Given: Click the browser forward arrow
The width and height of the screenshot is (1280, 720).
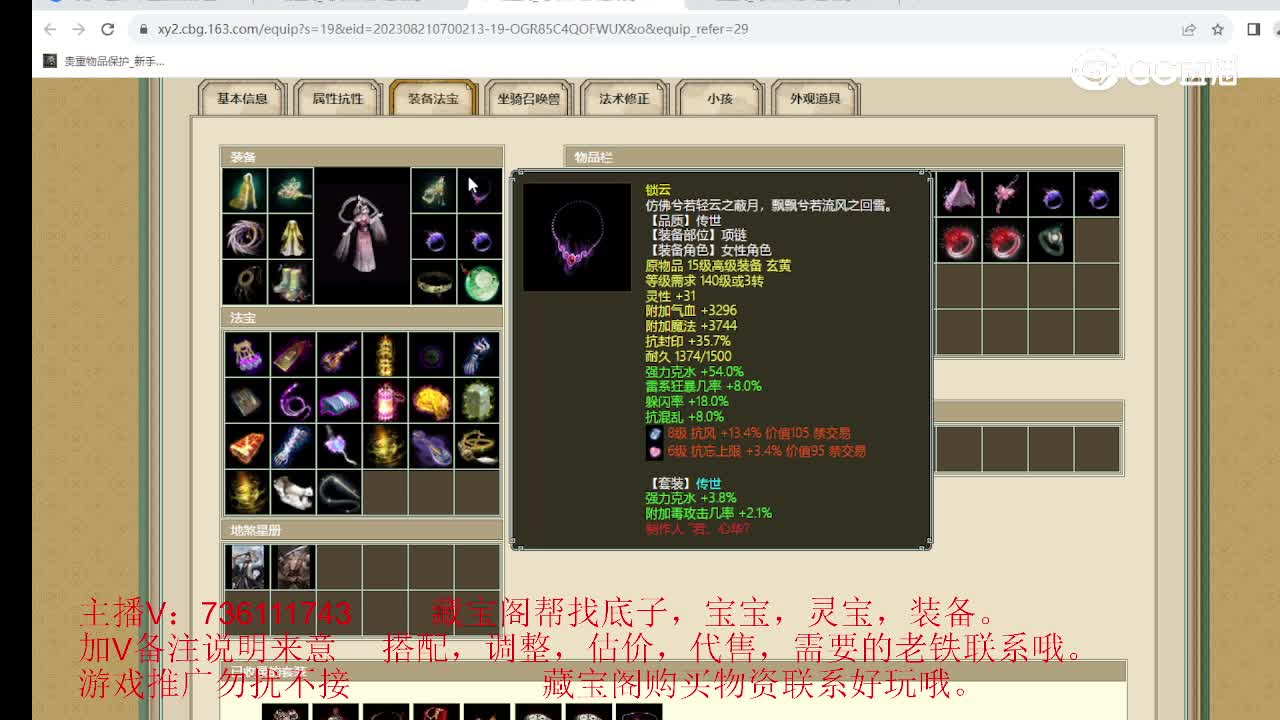Looking at the screenshot, I should click(x=78, y=29).
